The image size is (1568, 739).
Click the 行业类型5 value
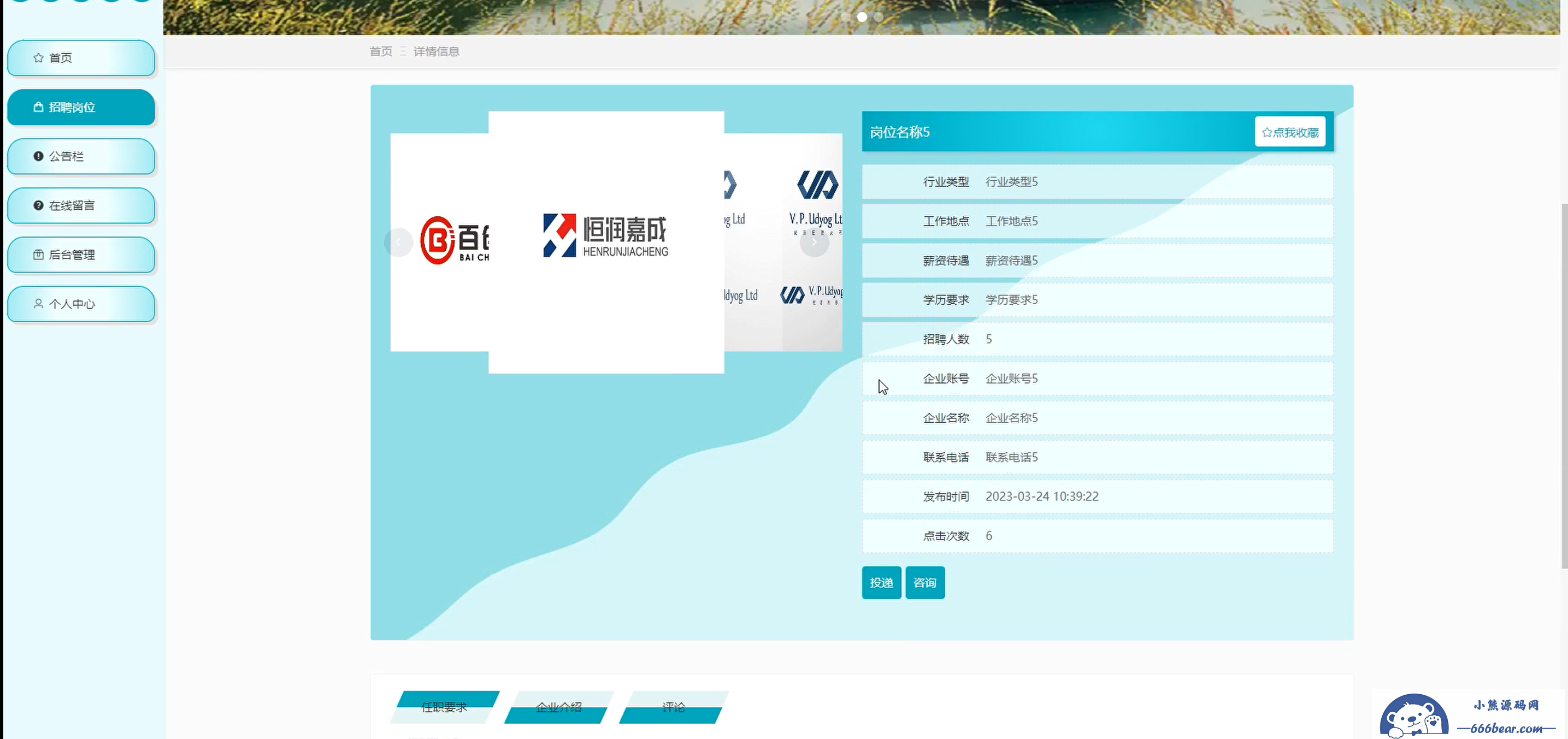tap(1012, 181)
